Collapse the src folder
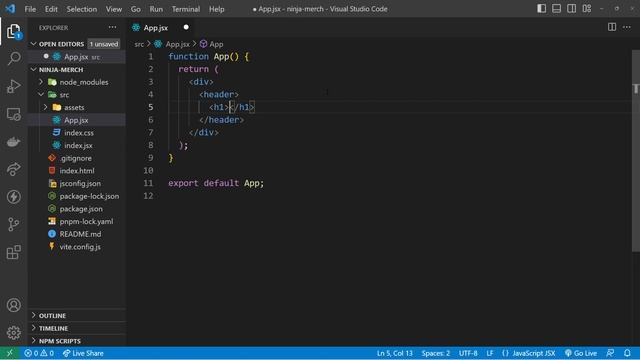Viewport: 640px width, 360px height. pos(41,94)
